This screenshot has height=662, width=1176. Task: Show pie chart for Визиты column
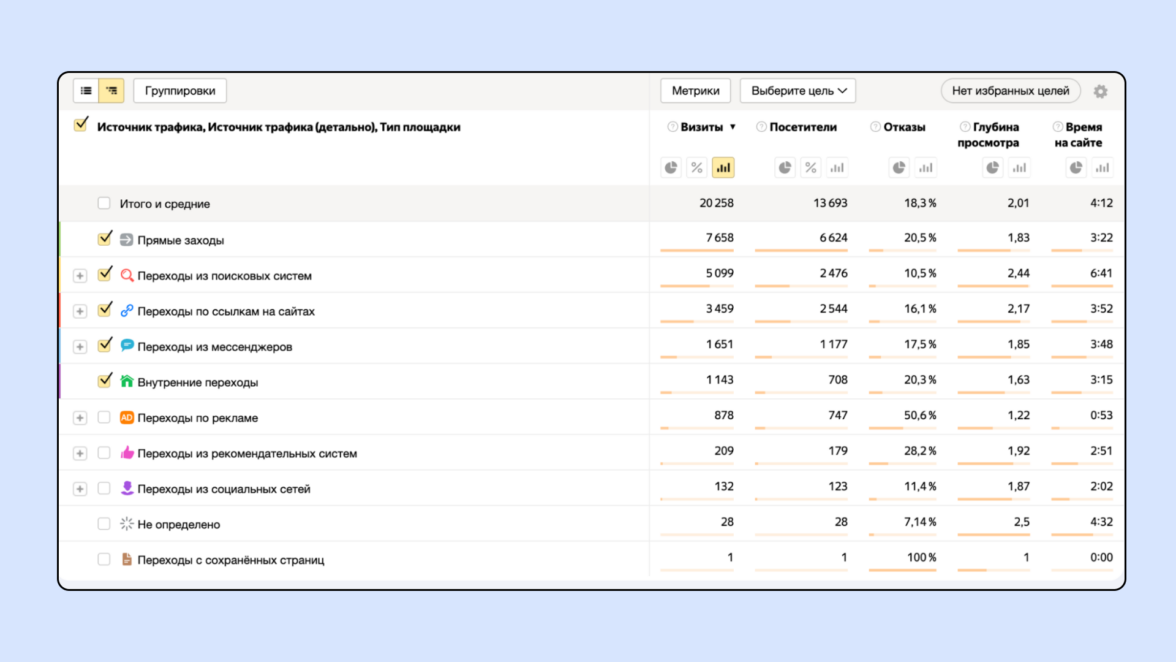pyautogui.click(x=671, y=168)
